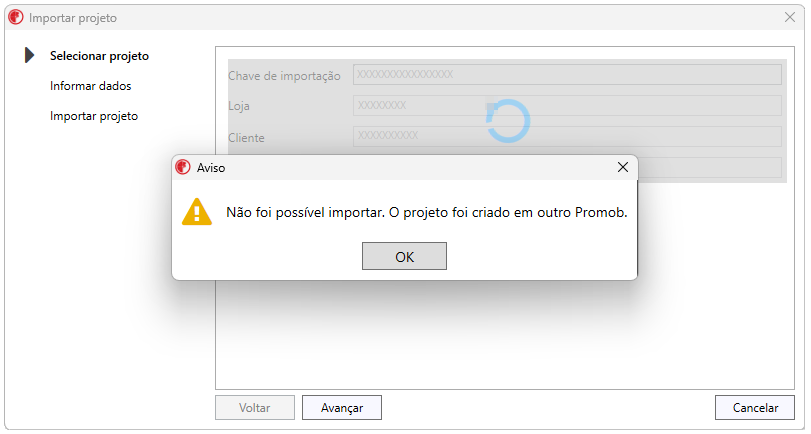Close the Aviso warning dialog
Screen dimensions: 811x434
[x=623, y=167]
